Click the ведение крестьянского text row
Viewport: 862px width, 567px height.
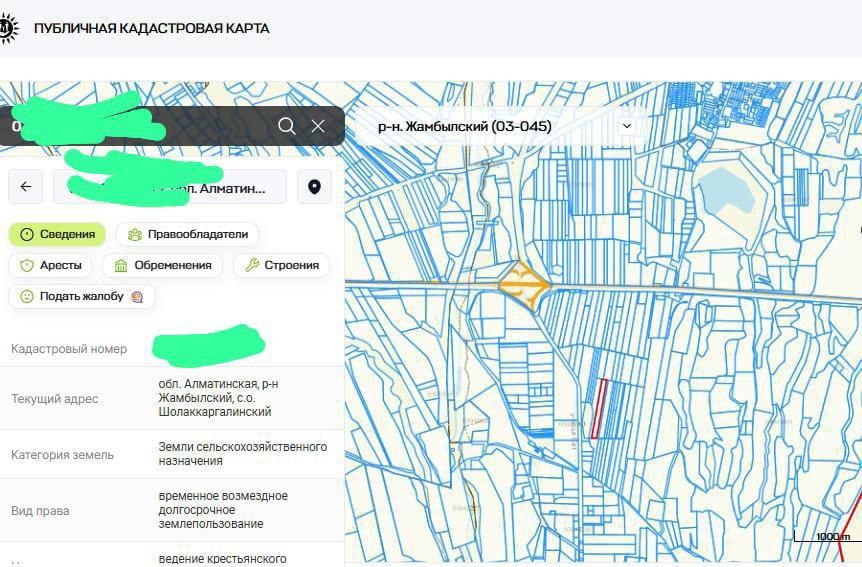click(222, 559)
